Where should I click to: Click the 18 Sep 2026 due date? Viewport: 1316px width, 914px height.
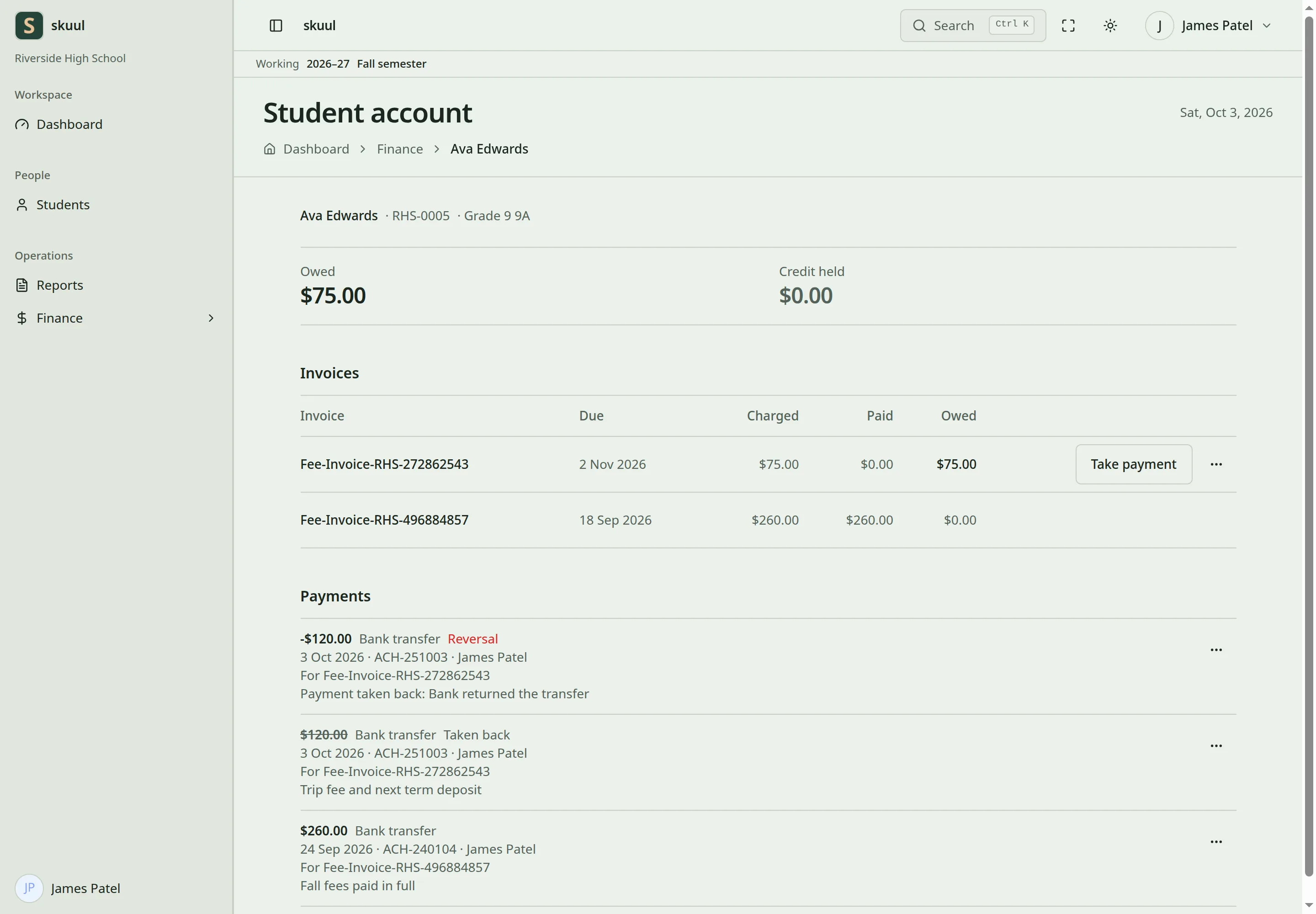click(615, 520)
